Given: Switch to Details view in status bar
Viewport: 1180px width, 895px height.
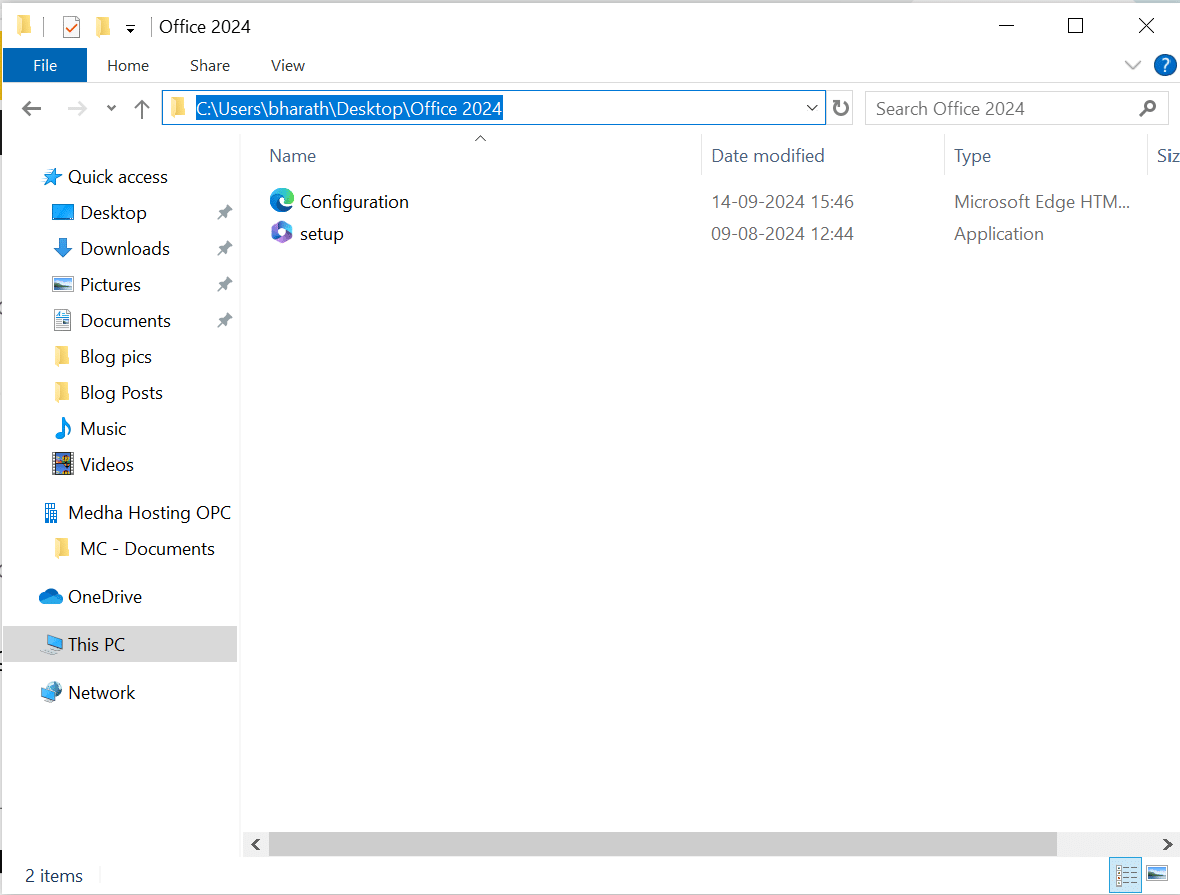Looking at the screenshot, I should point(1125,875).
